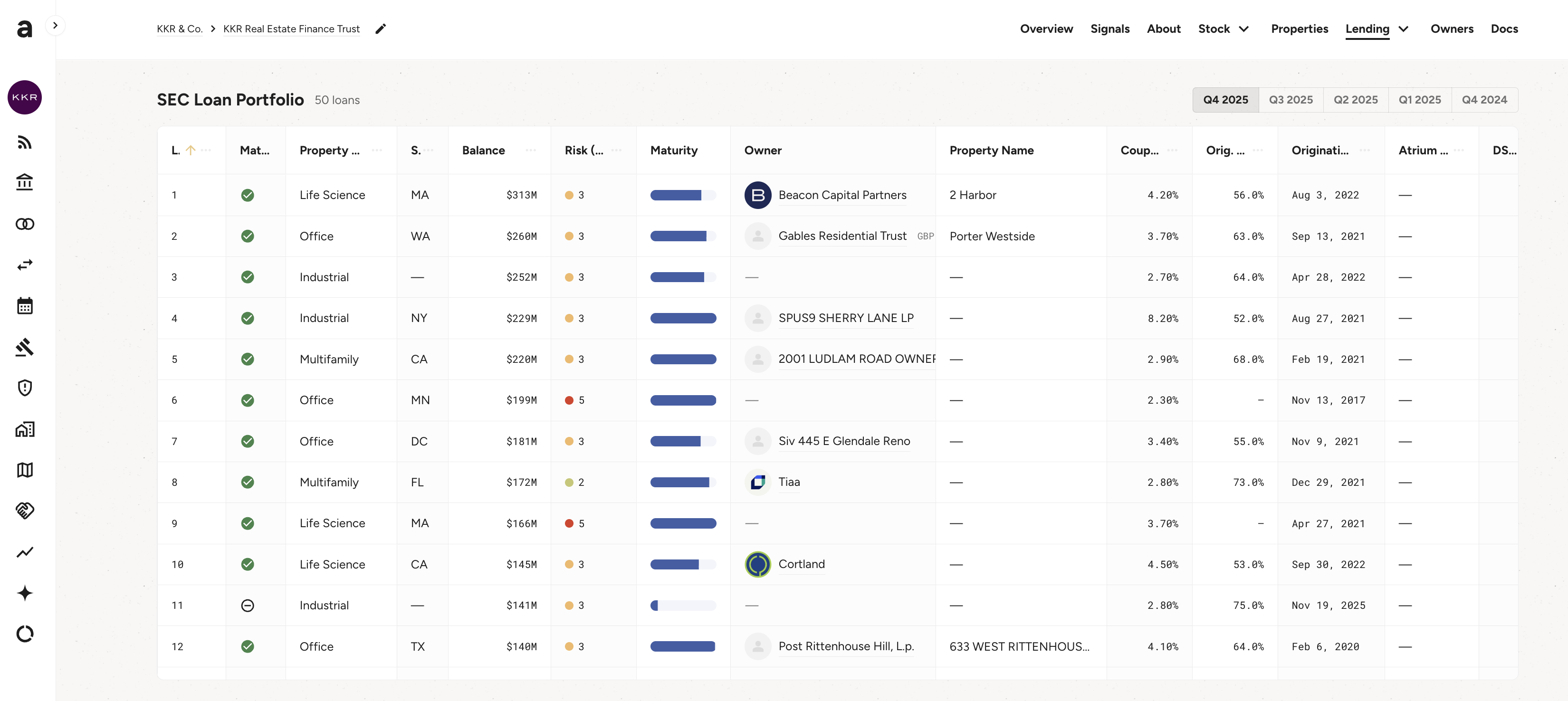1568x701 pixels.
Task: Open the map sidebar icon
Action: [x=24, y=470]
